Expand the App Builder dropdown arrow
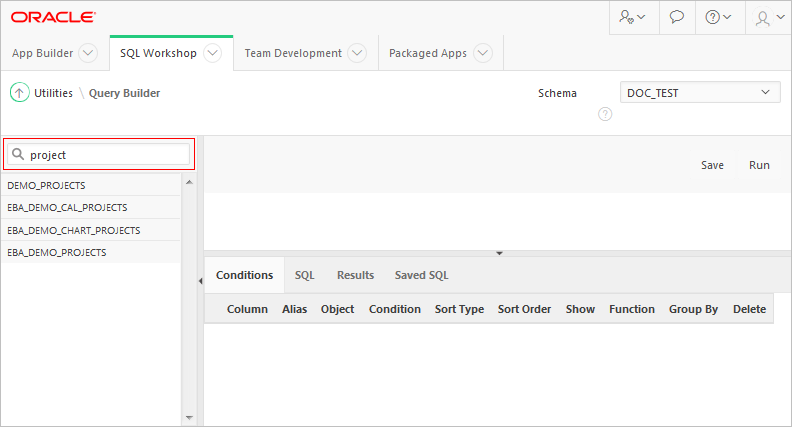Screen dimensions: 792x427 click(87, 54)
